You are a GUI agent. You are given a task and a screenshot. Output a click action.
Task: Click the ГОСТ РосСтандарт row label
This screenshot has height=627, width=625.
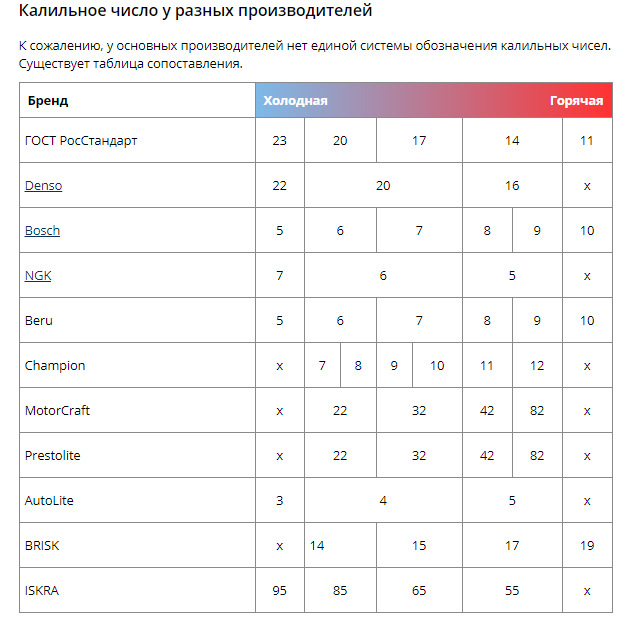(81, 141)
